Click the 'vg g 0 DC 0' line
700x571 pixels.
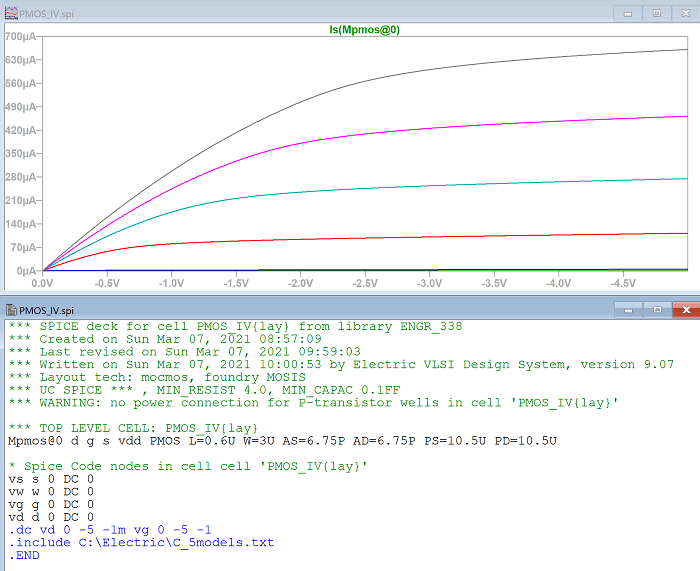[x=50, y=505]
